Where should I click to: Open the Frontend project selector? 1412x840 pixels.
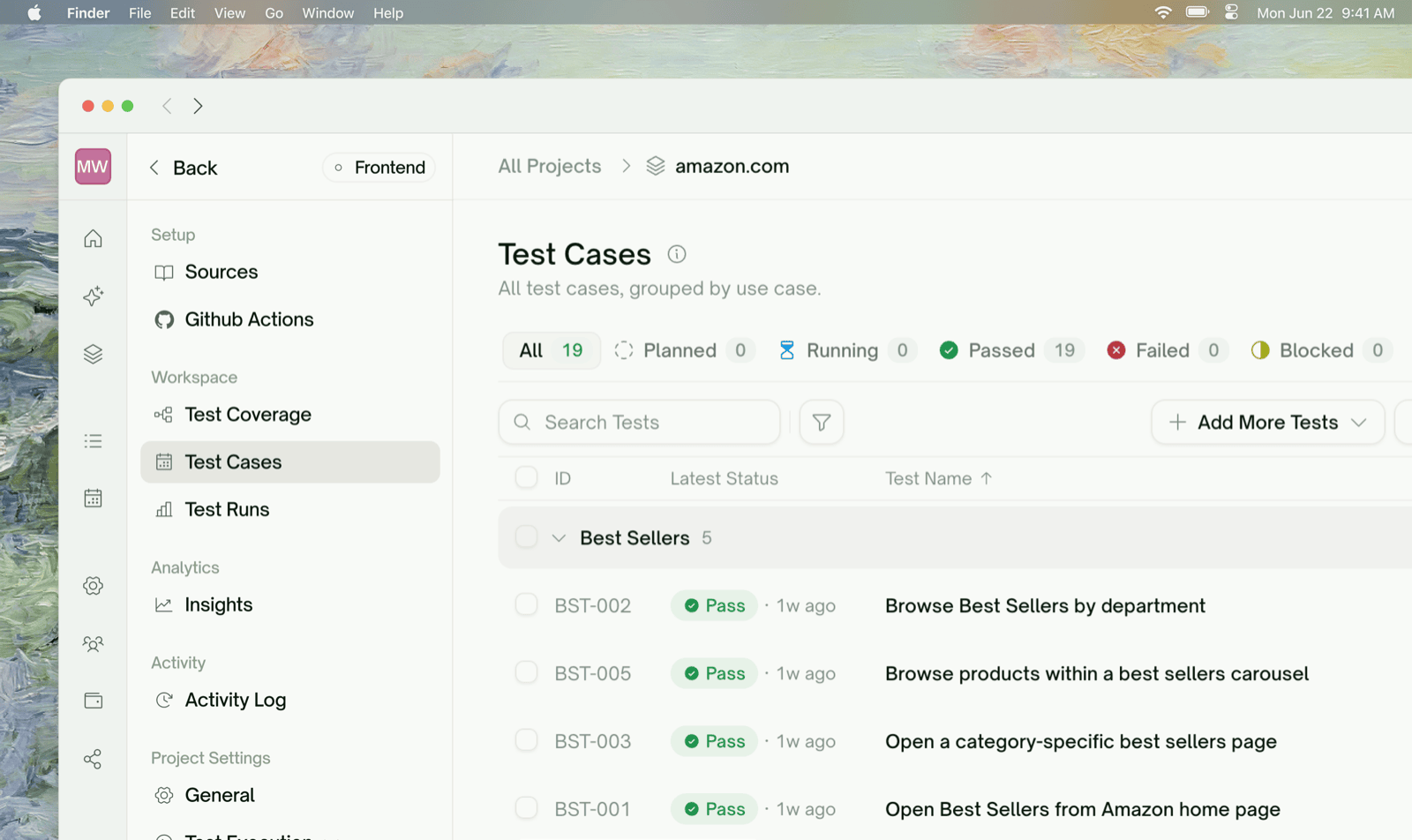tap(379, 167)
